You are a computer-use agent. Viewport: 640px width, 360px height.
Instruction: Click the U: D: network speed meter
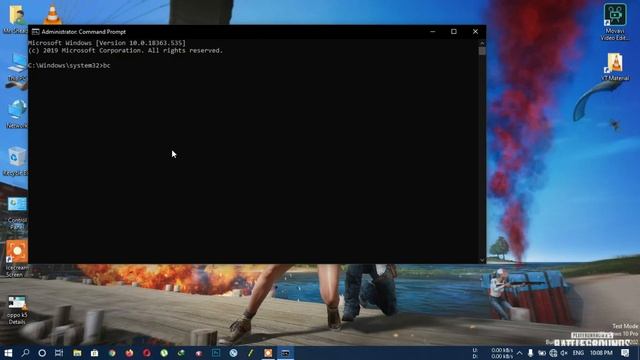(x=493, y=353)
